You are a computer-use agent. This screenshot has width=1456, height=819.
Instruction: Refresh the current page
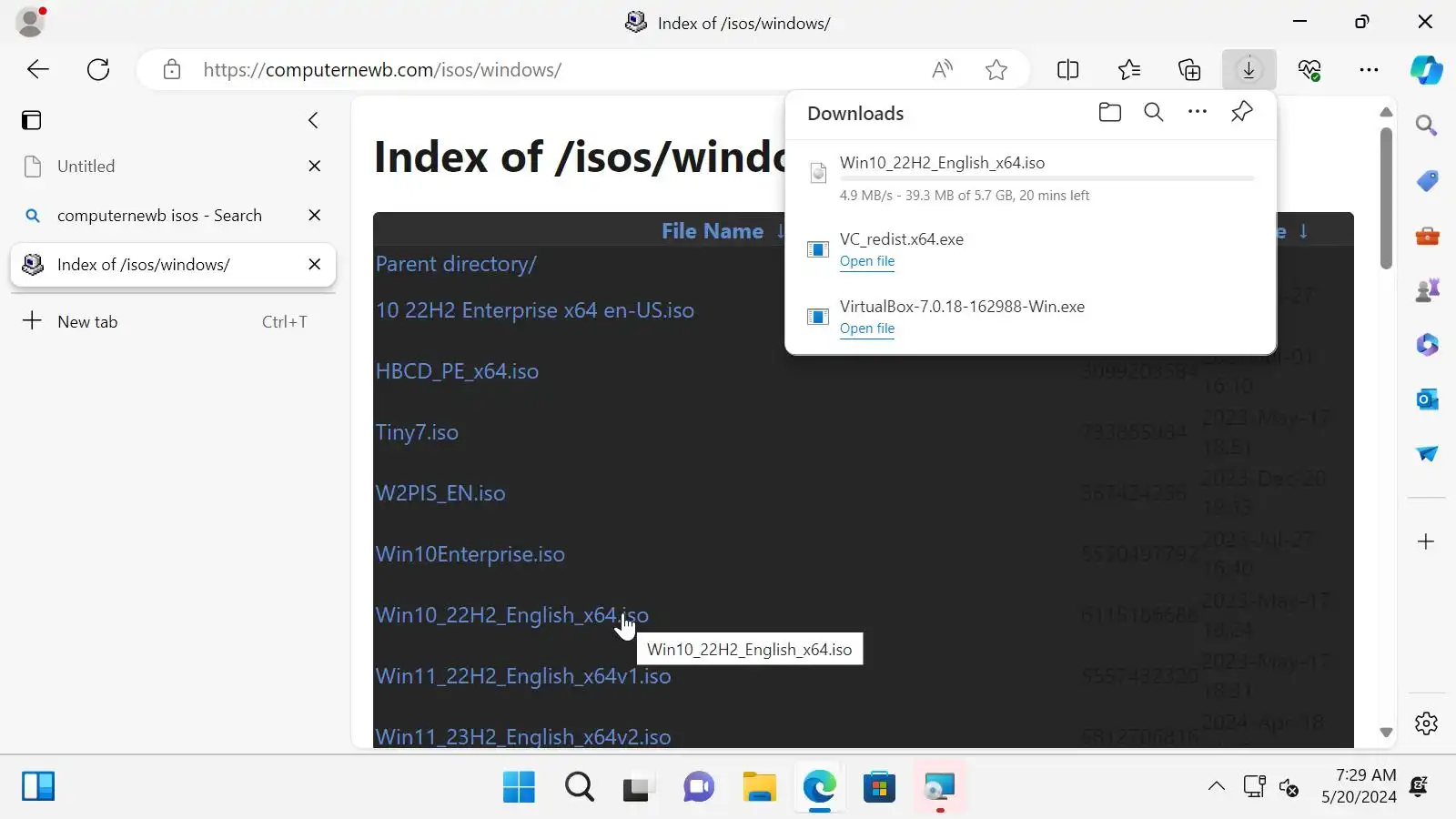[x=98, y=69]
